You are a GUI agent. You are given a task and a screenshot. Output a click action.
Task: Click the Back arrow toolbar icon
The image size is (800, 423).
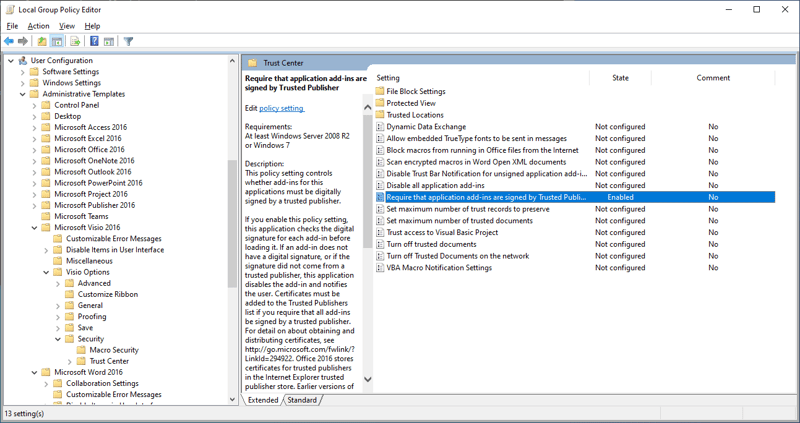click(x=9, y=41)
